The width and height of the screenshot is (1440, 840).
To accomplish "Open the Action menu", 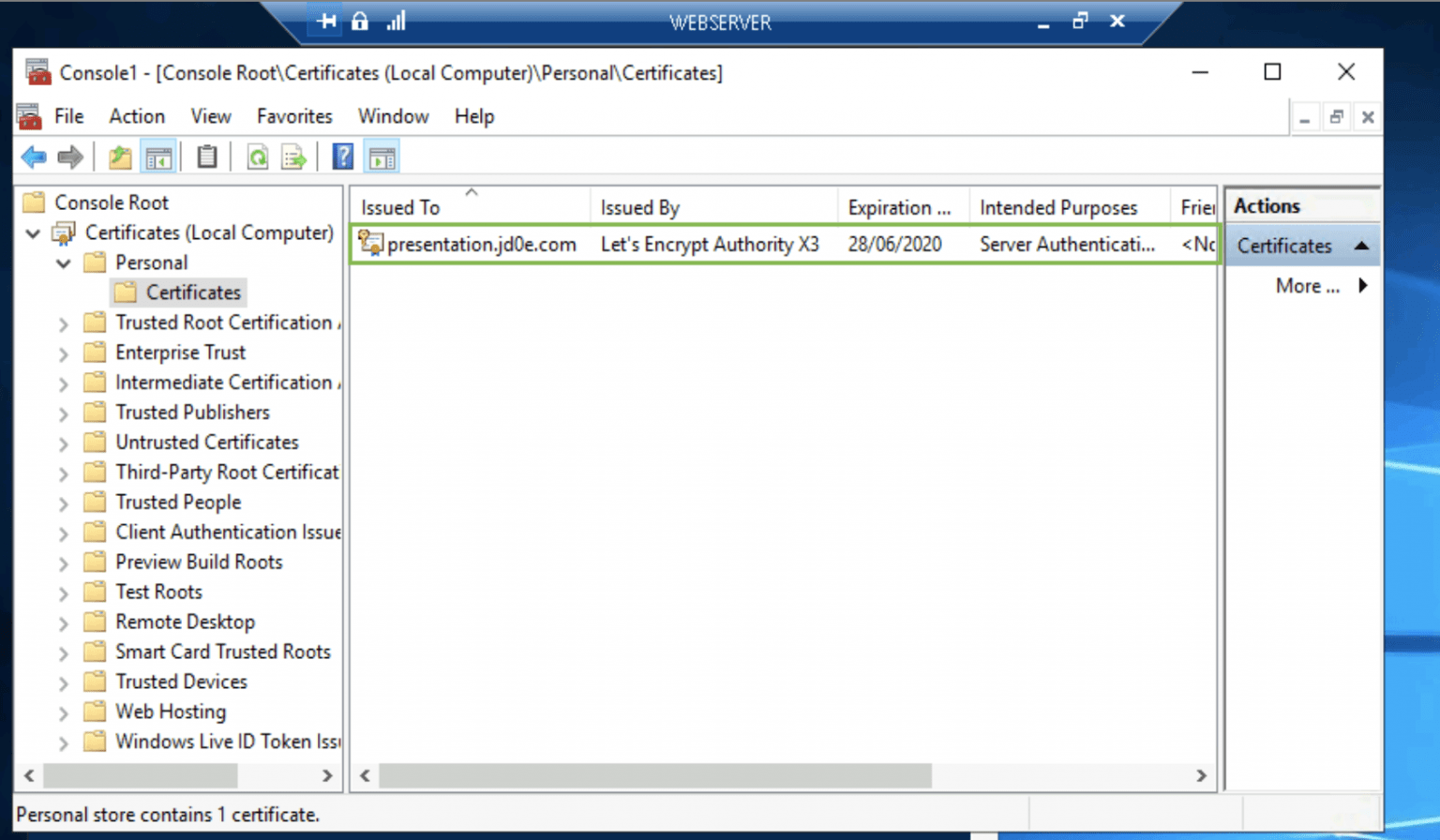I will point(136,116).
